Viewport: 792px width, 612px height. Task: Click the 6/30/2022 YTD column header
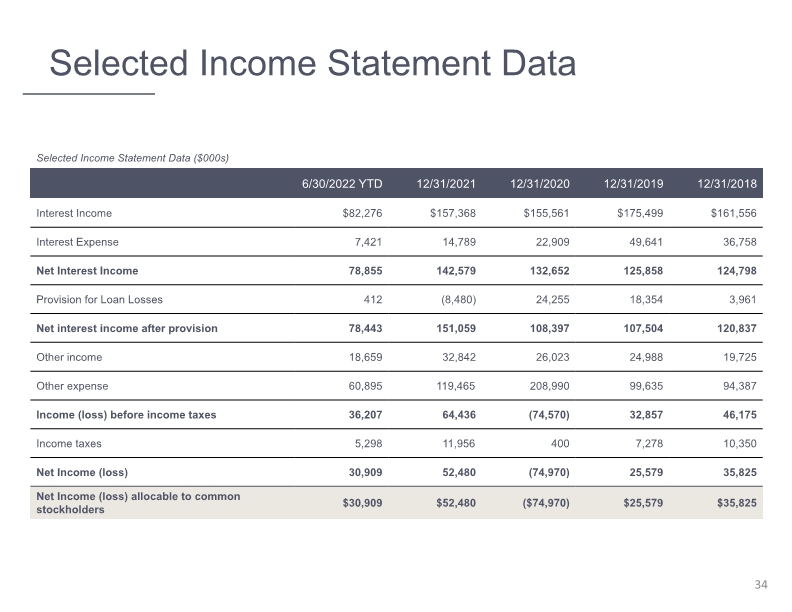342,184
